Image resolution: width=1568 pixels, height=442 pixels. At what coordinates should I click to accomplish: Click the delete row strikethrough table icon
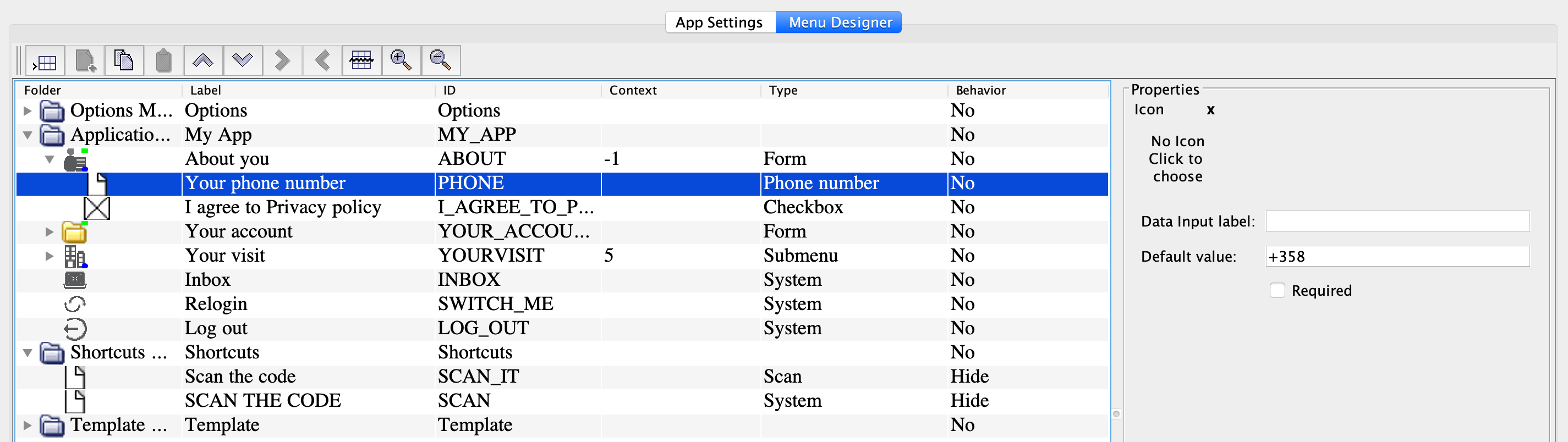pos(361,62)
